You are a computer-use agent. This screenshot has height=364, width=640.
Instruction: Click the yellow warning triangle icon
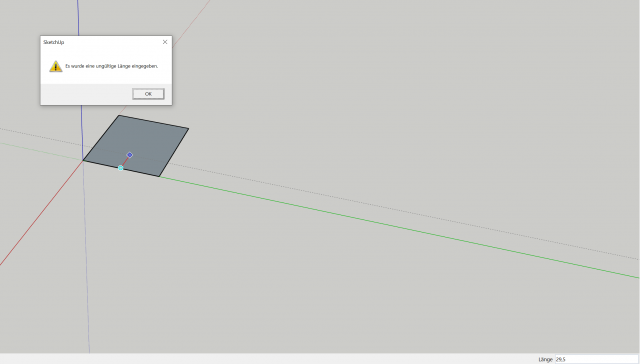click(56, 66)
